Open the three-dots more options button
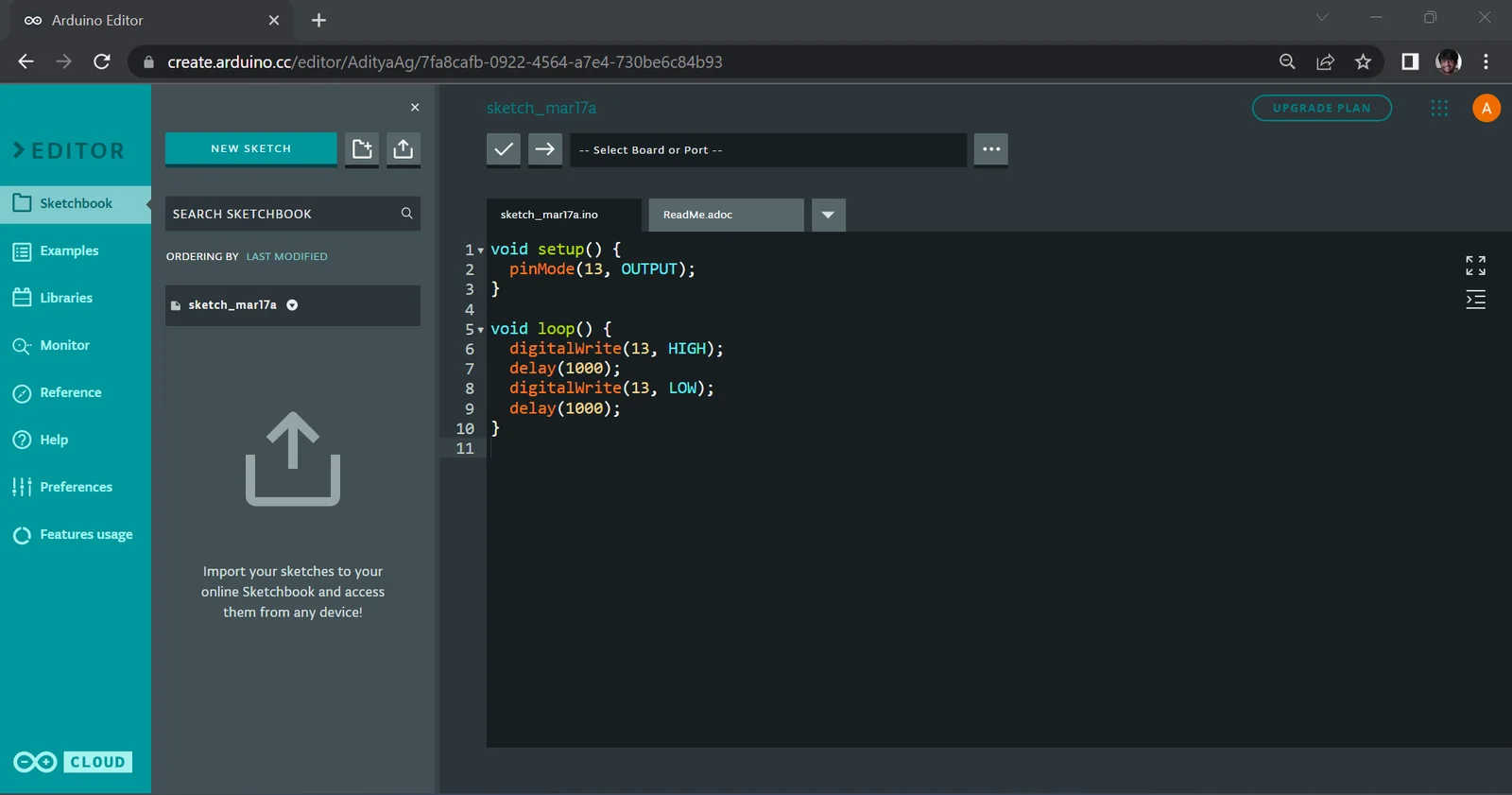Screen dimensions: 1512x795 [x=991, y=149]
